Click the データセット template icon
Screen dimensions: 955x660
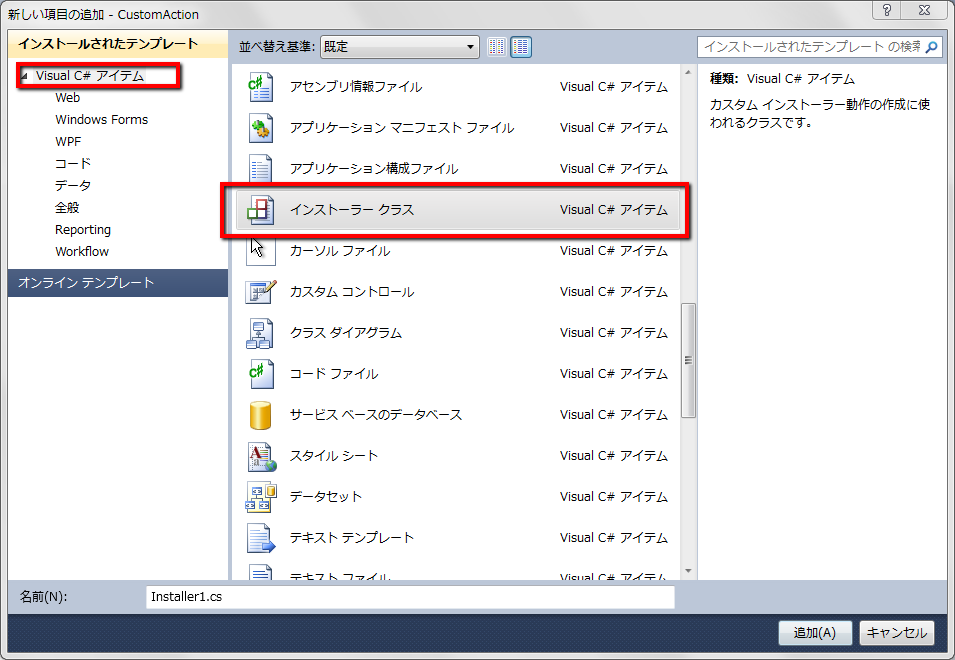[x=261, y=497]
